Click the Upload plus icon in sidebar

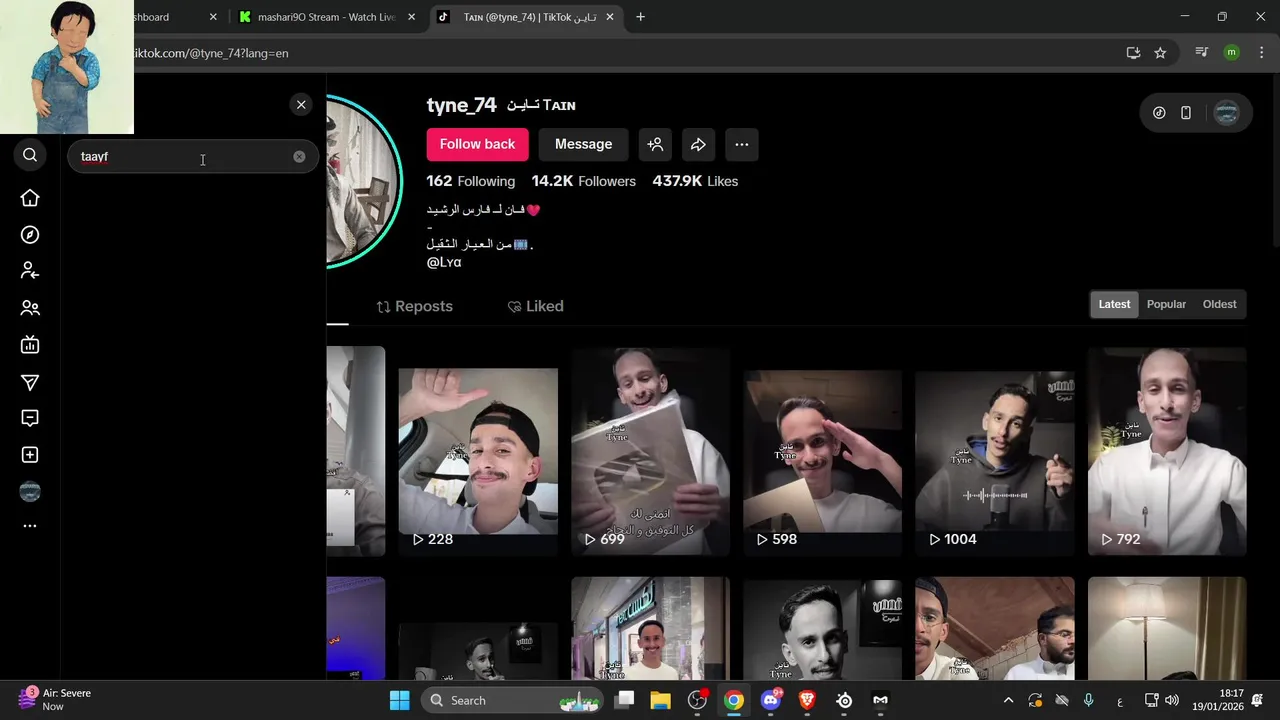(x=30, y=455)
